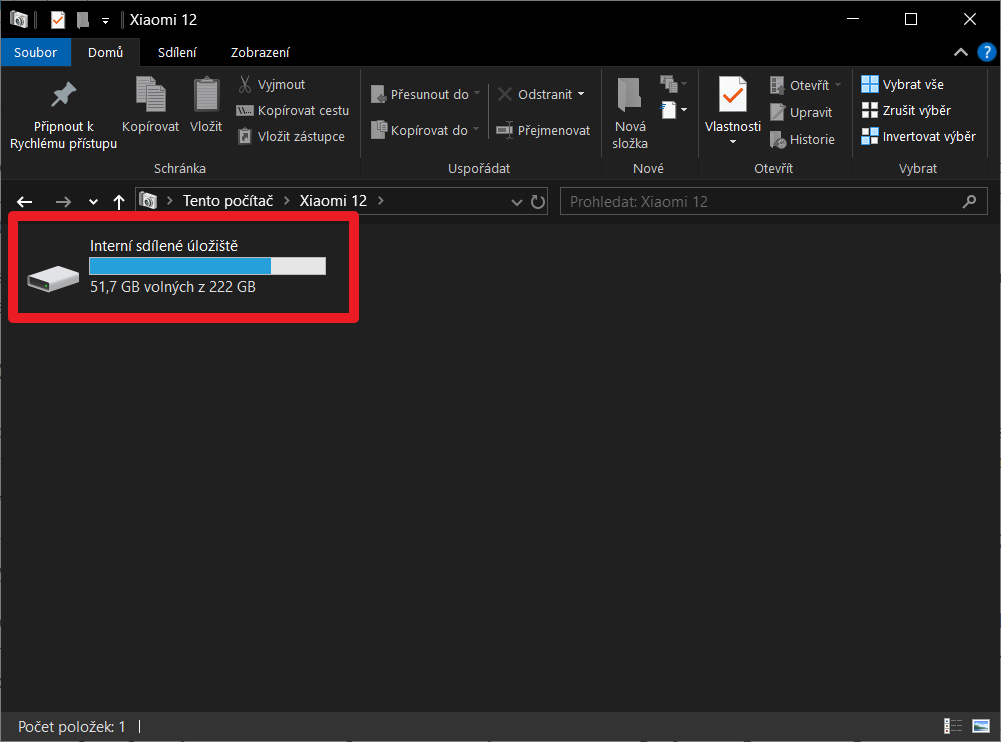Click the refresh icon in address bar
The image size is (1001, 742).
[x=538, y=202]
